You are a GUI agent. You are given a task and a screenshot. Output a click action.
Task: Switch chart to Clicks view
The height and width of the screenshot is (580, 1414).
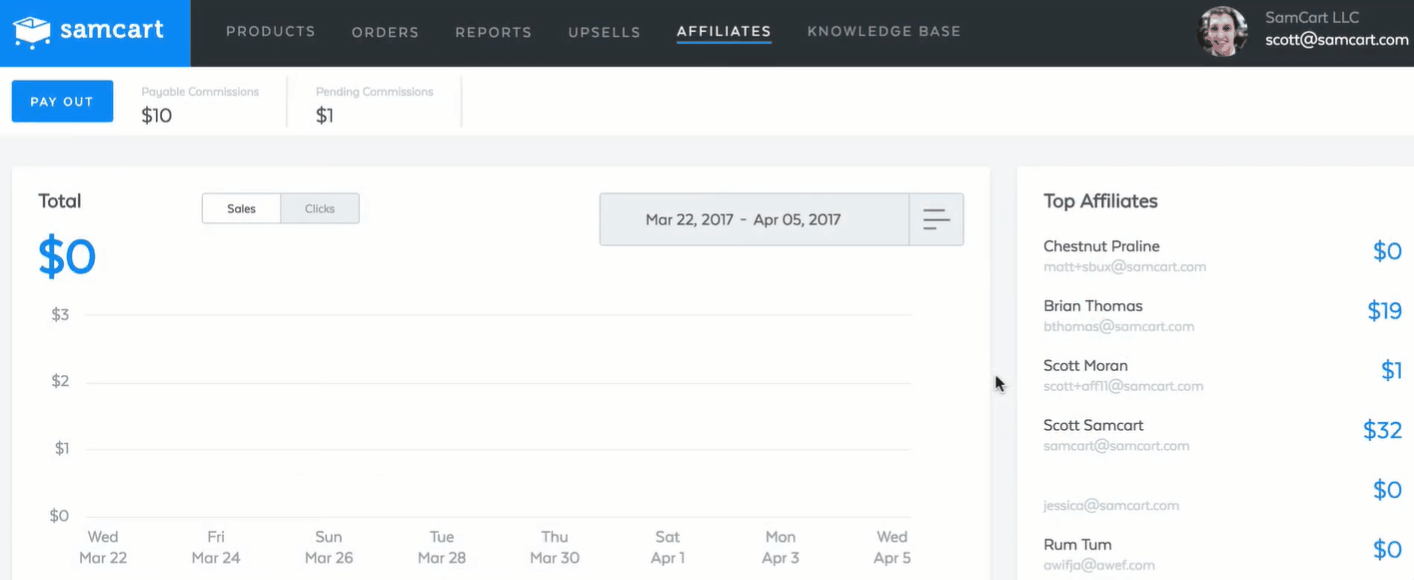click(x=320, y=209)
